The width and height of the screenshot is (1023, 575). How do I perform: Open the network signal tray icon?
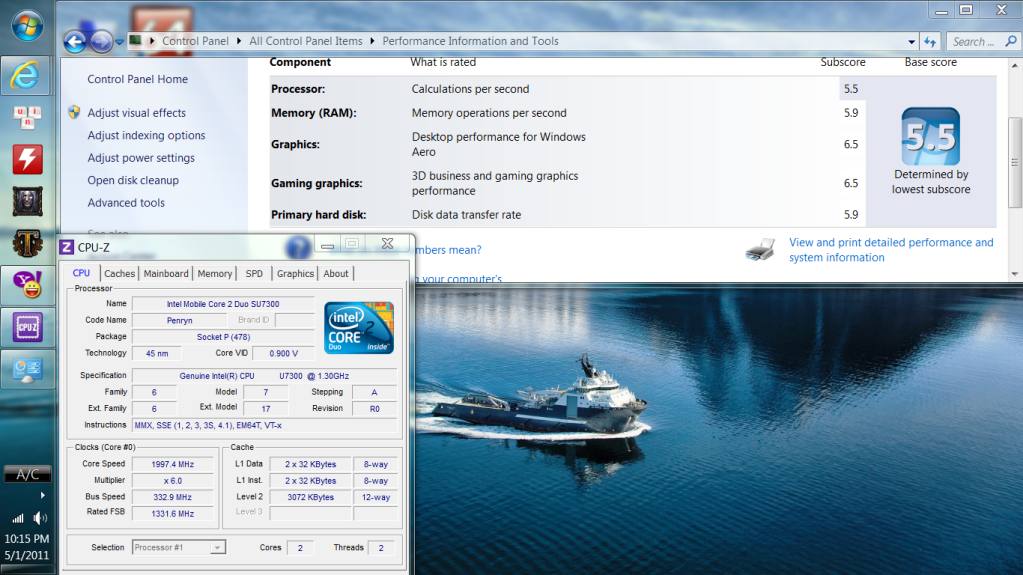pos(18,518)
